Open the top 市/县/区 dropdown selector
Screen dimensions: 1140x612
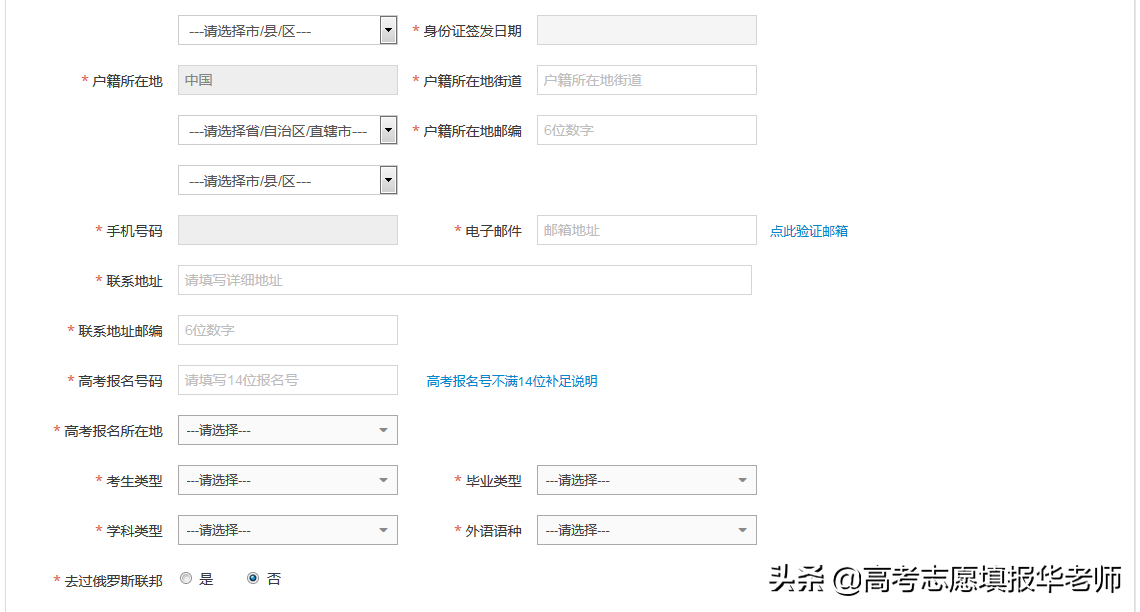tap(287, 29)
